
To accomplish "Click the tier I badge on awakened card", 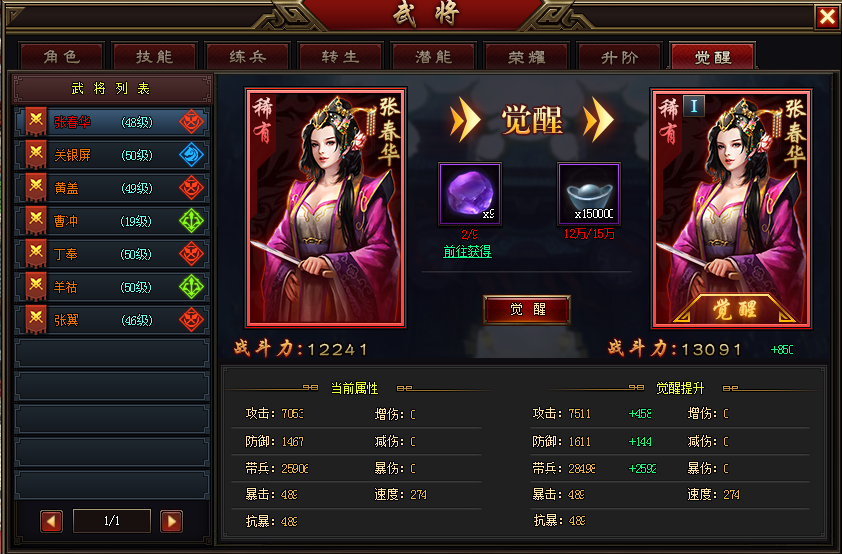I will [x=694, y=106].
